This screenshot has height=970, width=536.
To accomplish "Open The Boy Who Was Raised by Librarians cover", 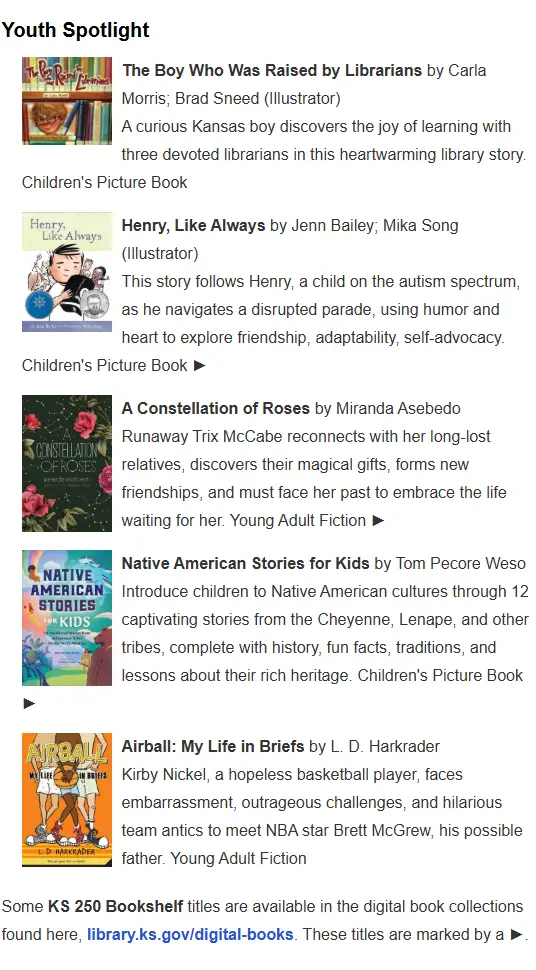I will coord(67,101).
